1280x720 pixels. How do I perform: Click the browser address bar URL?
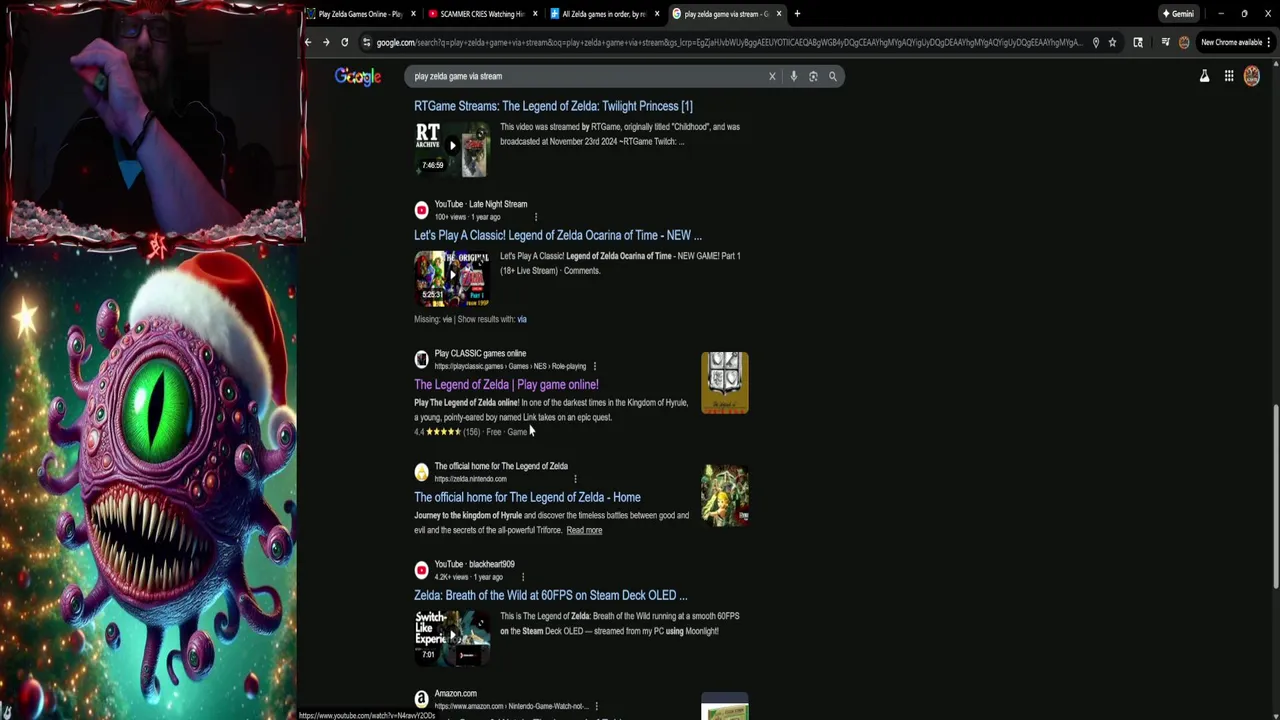(730, 42)
